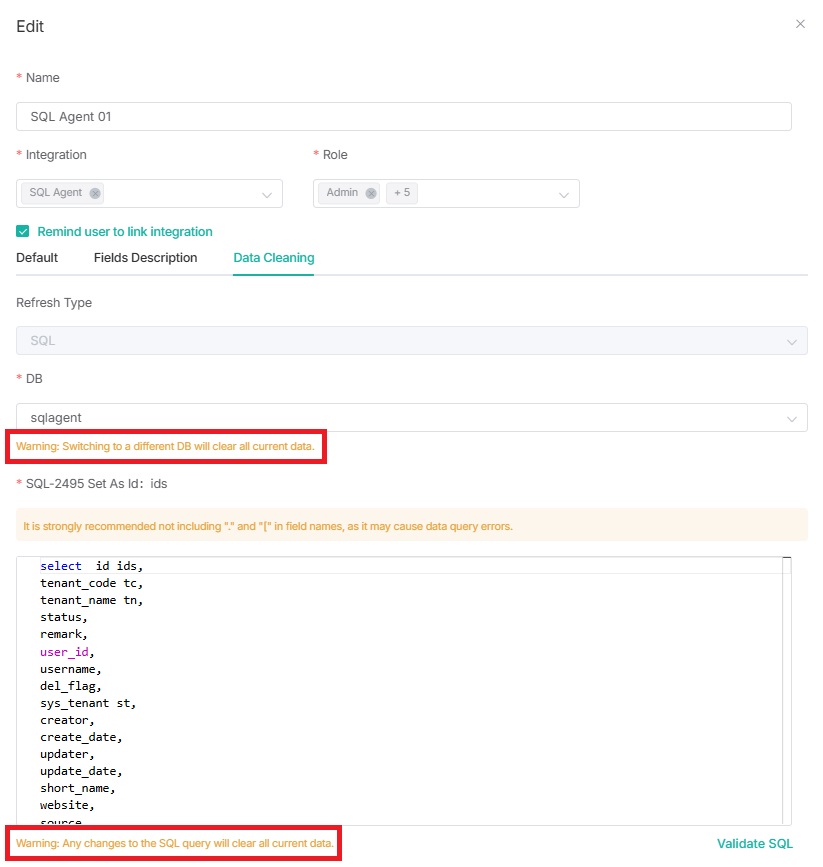Image resolution: width=823 pixels, height=867 pixels.
Task: Click the sys_tenant st line in editor
Action: (x=88, y=703)
